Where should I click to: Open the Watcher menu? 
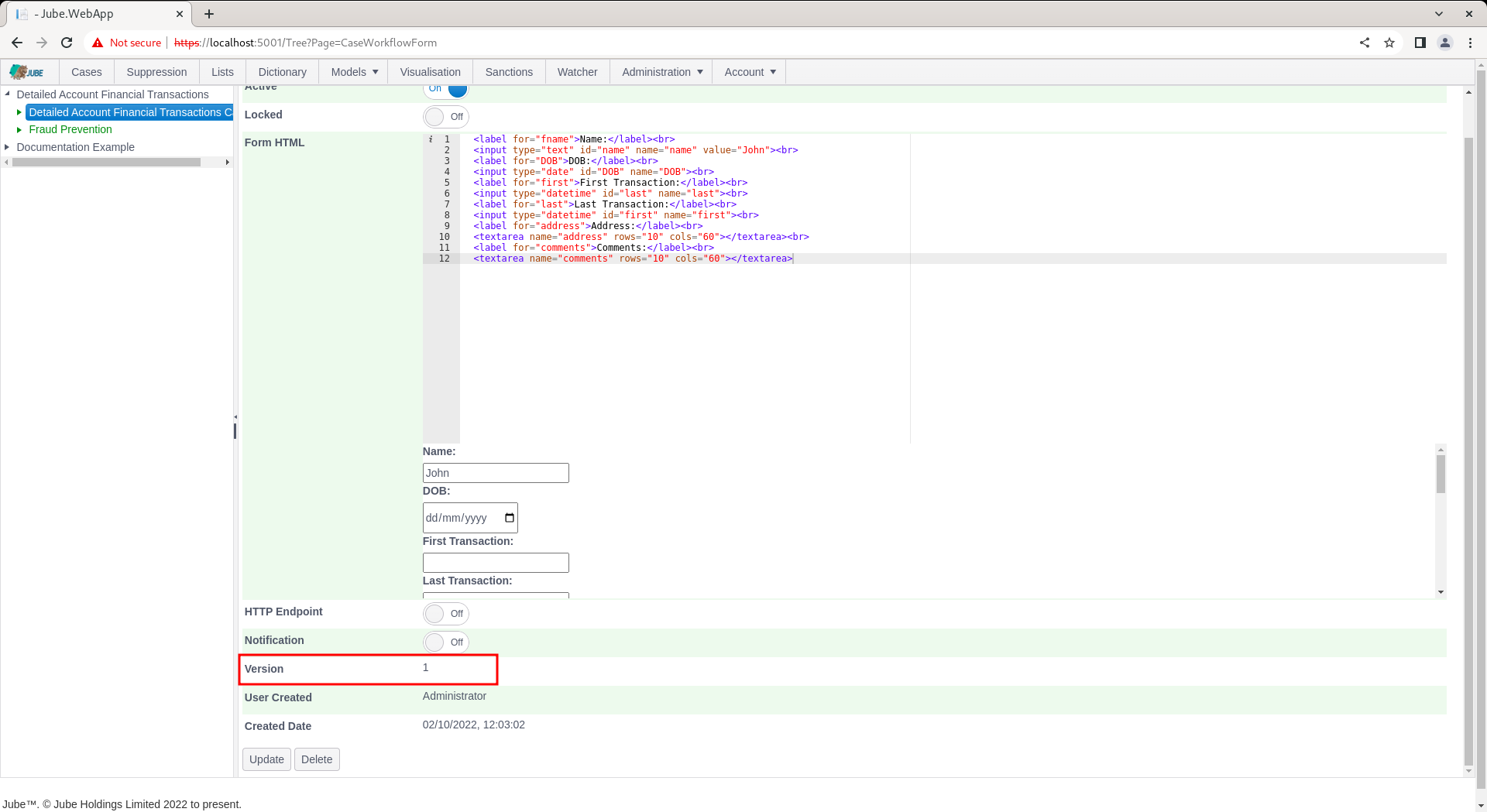(x=577, y=72)
